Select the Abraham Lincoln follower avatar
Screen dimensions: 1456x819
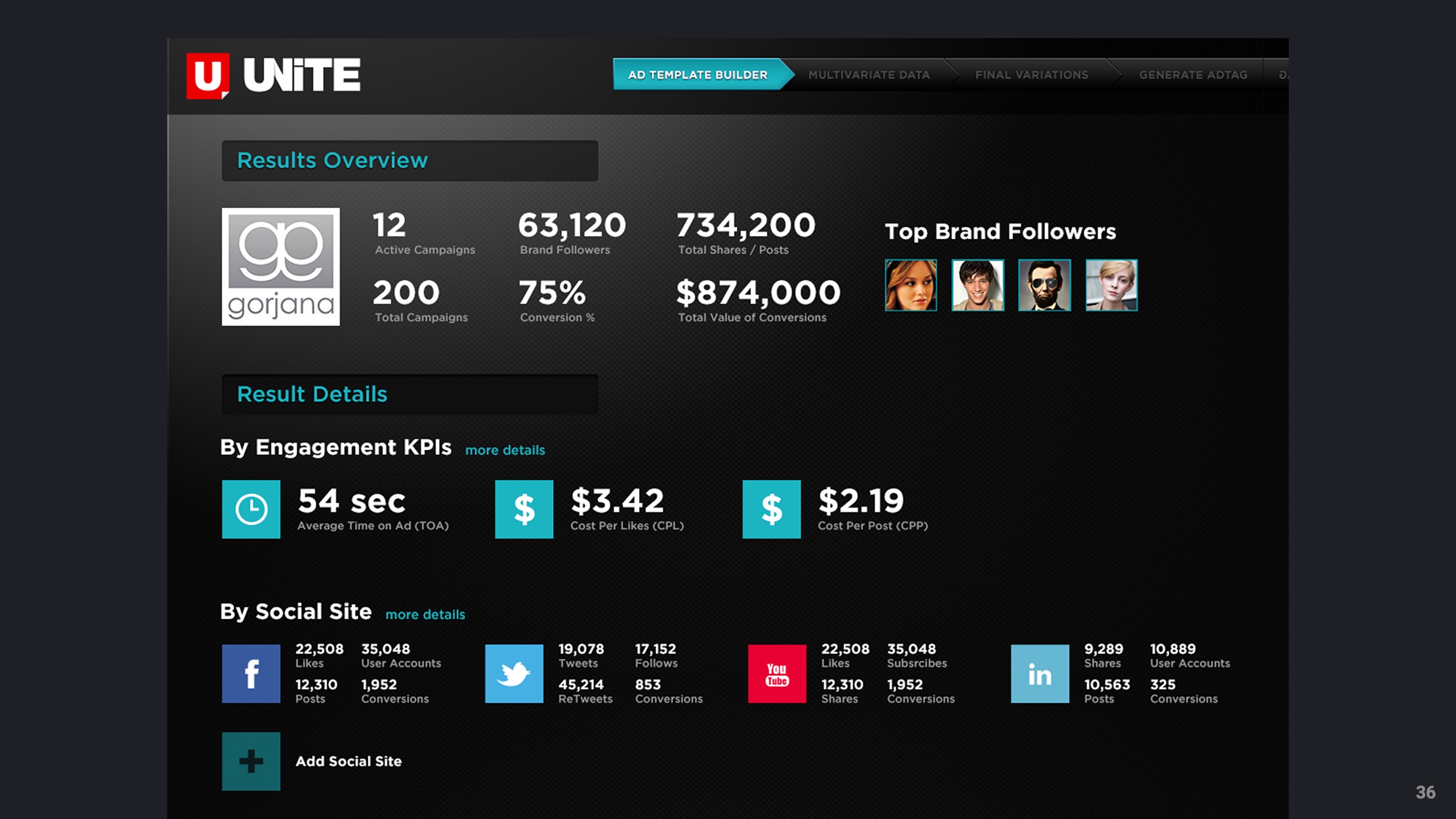[1044, 285]
